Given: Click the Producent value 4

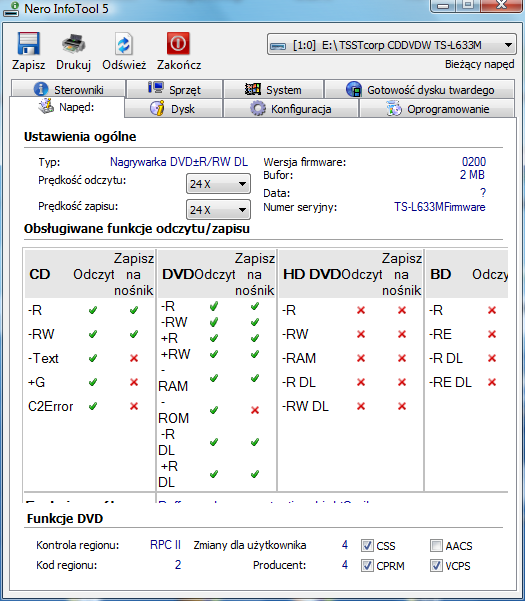Looking at the screenshot, I should pyautogui.click(x=345, y=565).
